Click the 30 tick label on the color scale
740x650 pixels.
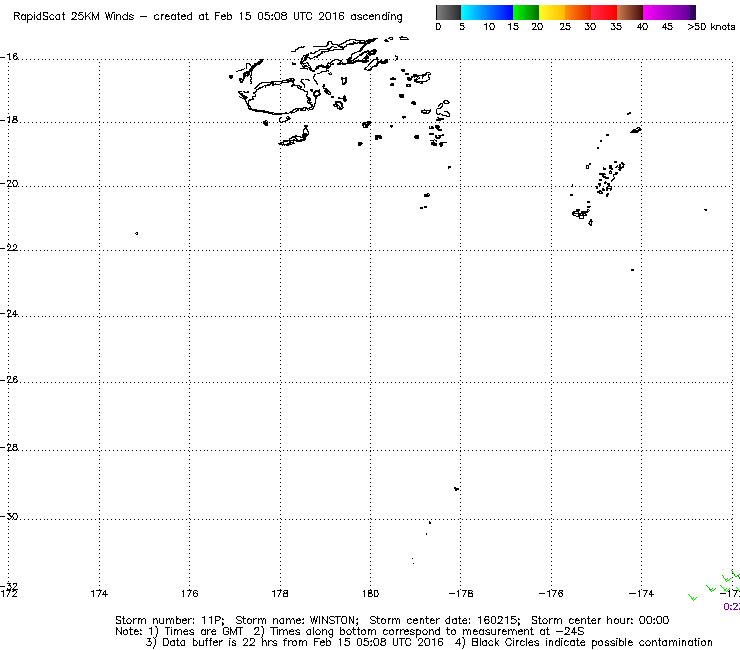(590, 27)
